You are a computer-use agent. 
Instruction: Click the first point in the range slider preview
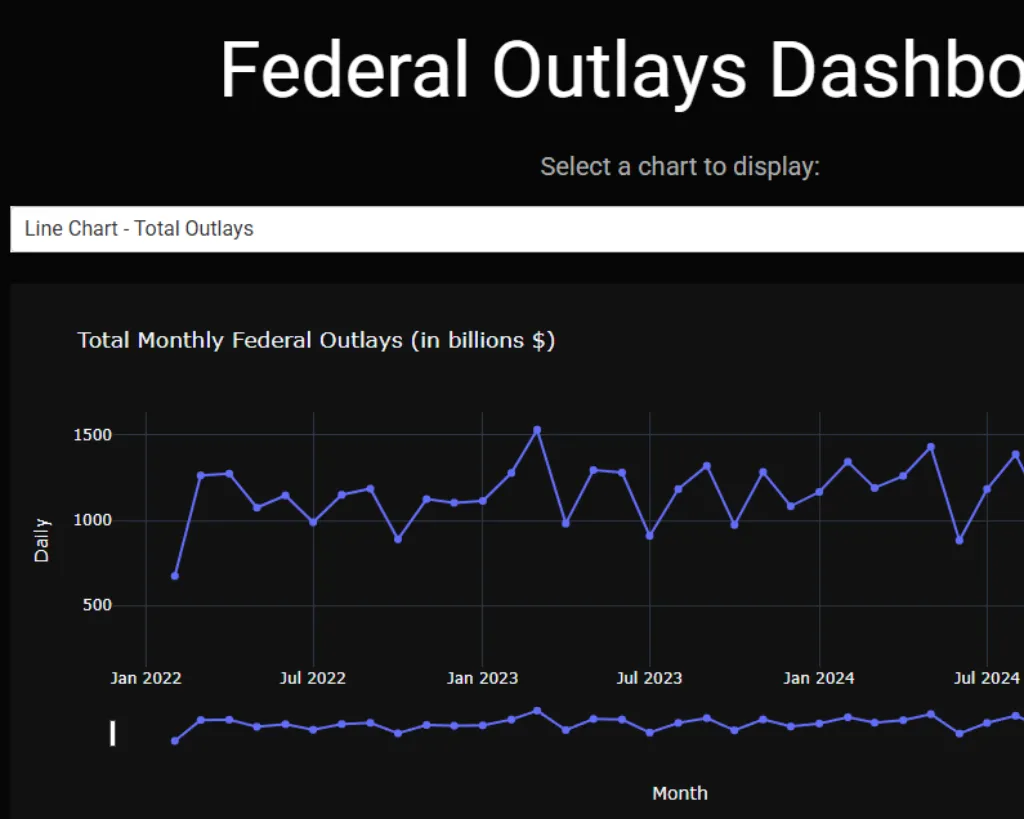(175, 741)
